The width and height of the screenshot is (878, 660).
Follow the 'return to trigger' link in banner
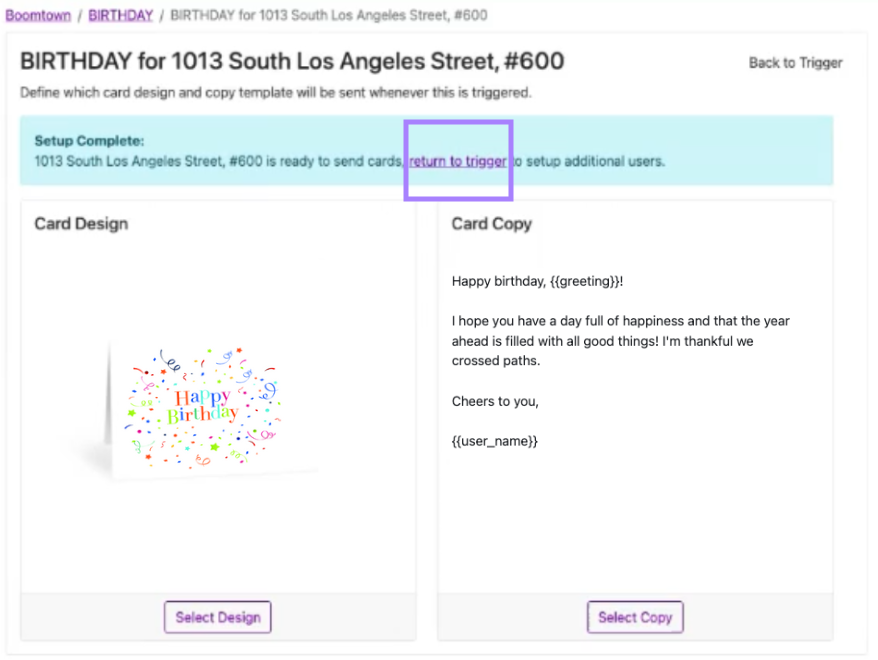(x=457, y=161)
